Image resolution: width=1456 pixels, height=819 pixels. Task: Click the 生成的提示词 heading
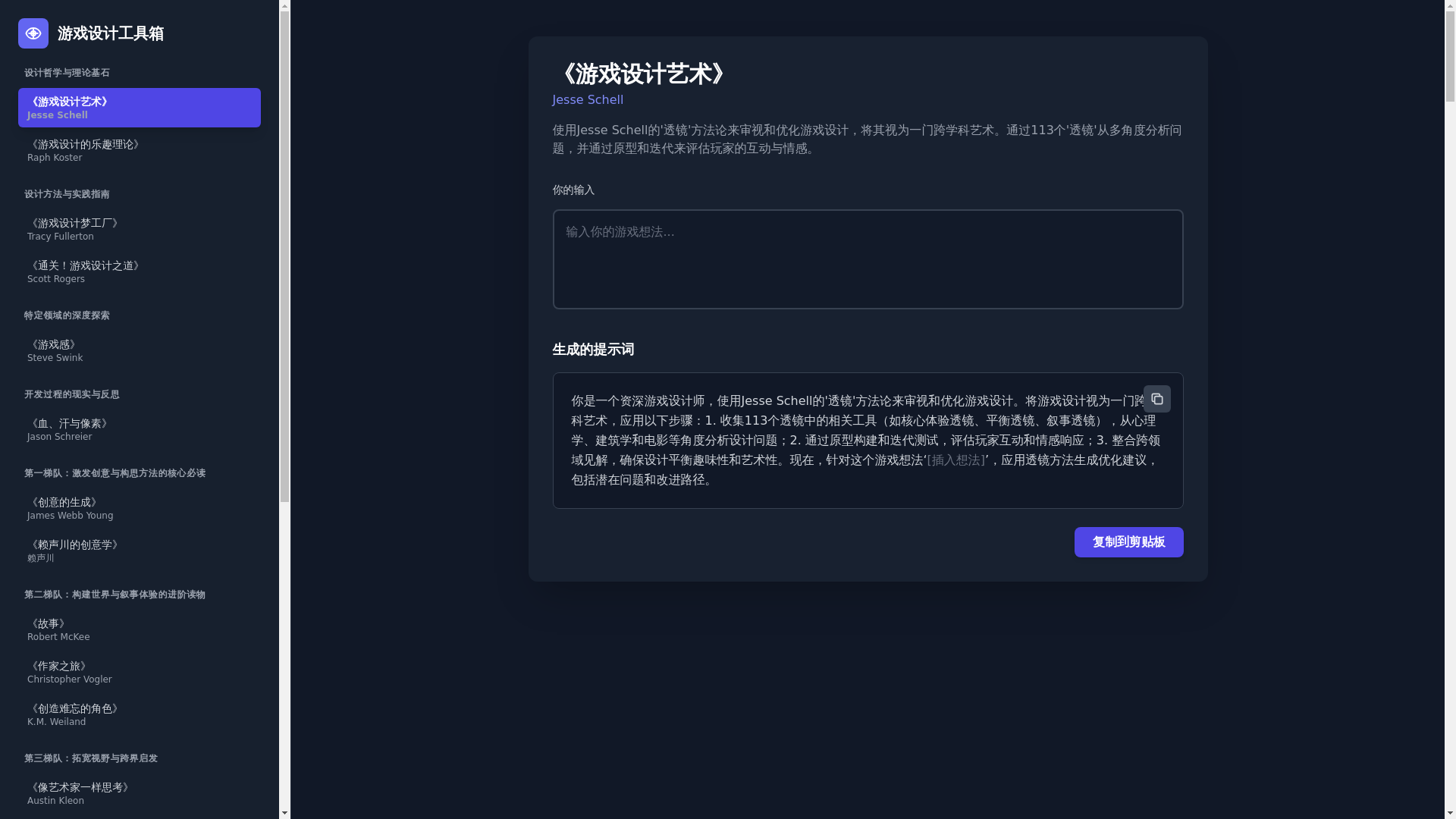point(593,350)
